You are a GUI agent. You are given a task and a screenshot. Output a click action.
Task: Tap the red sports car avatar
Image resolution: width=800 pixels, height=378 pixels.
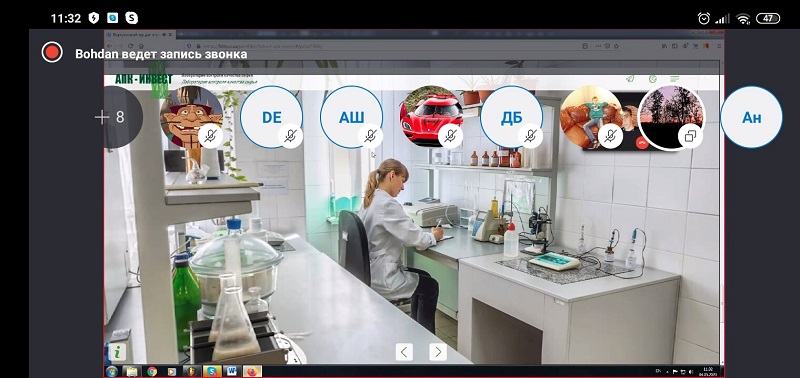point(432,117)
